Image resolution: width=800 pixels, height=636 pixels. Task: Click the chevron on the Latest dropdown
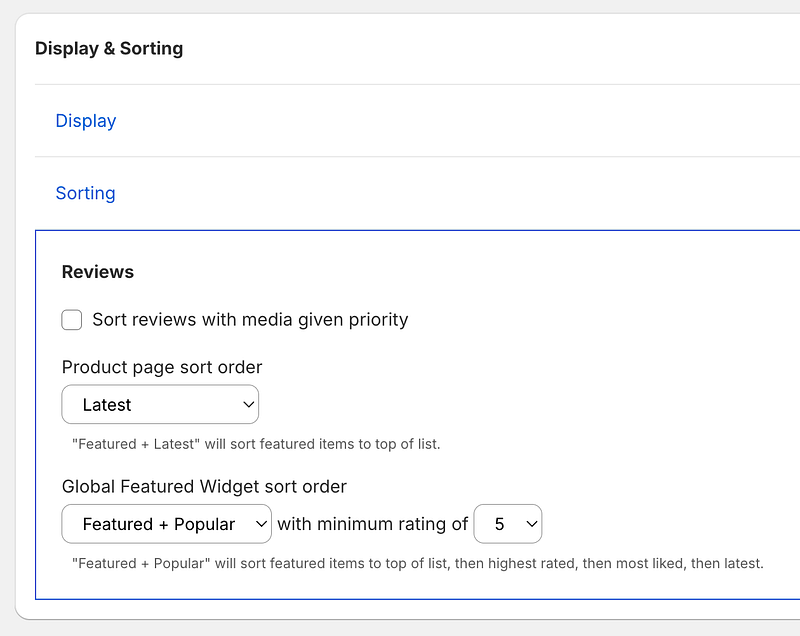coord(246,404)
